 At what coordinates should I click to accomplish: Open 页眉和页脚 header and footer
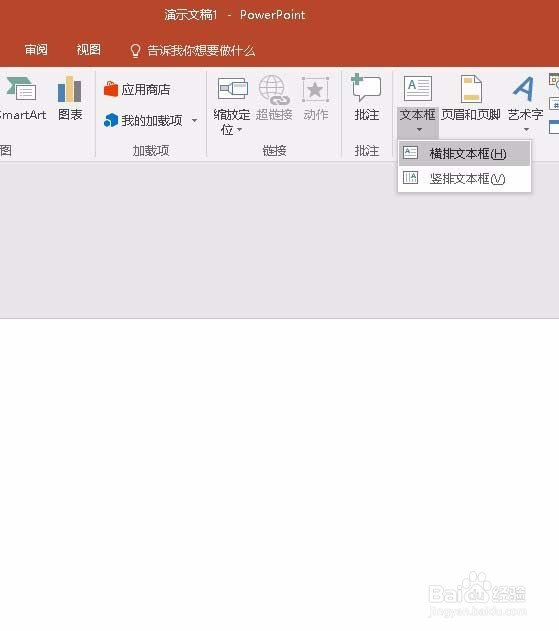(471, 98)
